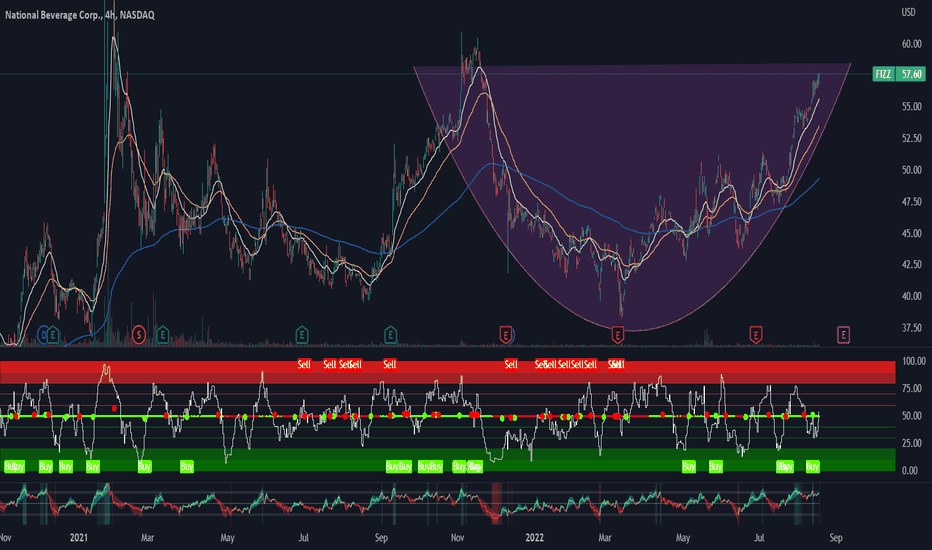
Task: Click the 57.60 current price label
Action: click(911, 74)
